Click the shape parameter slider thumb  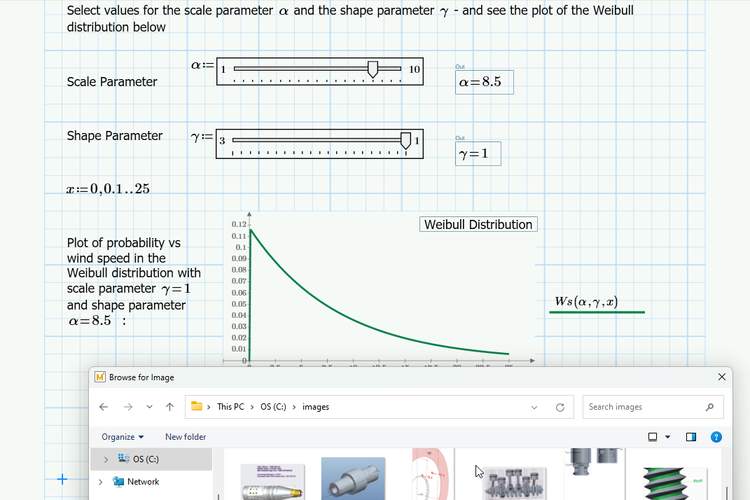(x=406, y=140)
